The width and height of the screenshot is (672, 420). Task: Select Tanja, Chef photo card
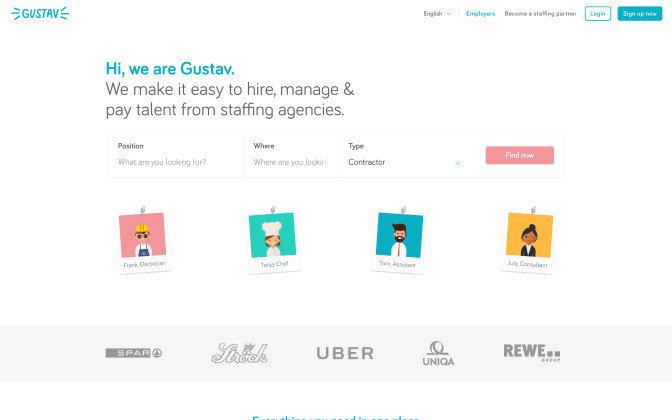pos(273,241)
